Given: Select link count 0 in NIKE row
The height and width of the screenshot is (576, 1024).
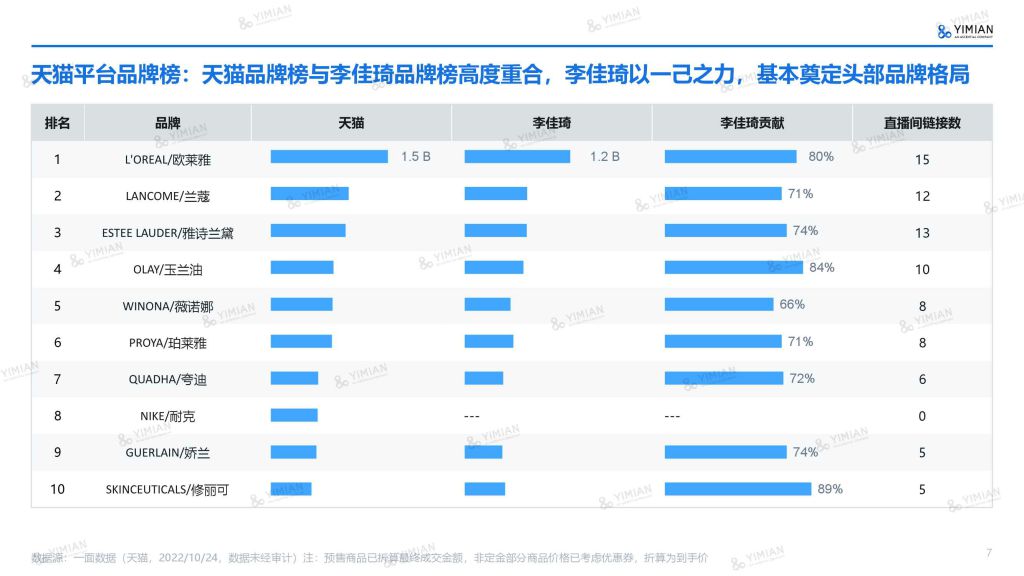Looking at the screenshot, I should 922,416.
